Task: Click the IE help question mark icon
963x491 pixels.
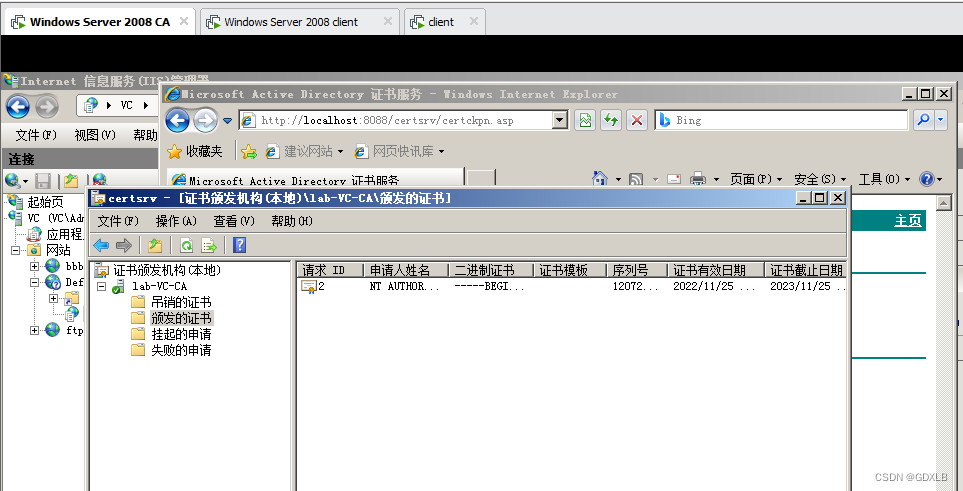Action: pos(926,179)
